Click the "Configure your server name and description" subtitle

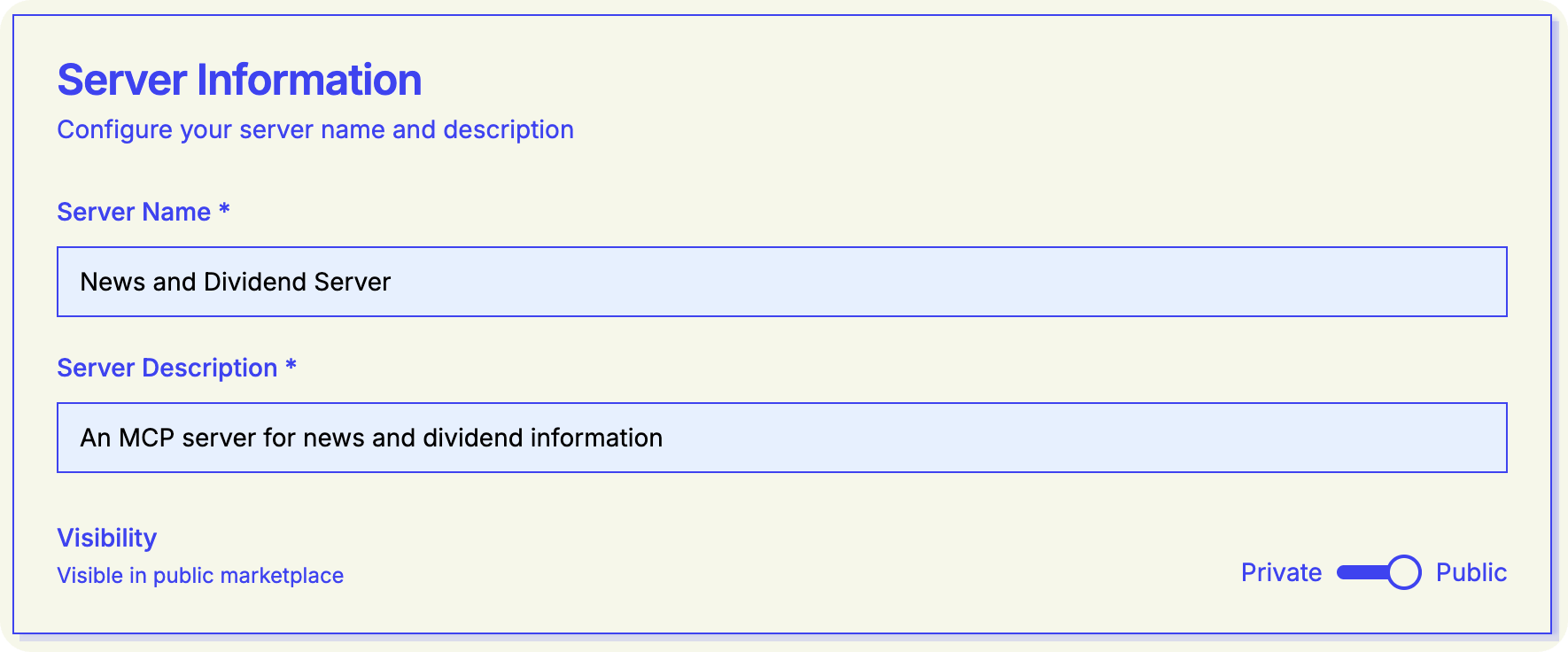coord(315,129)
